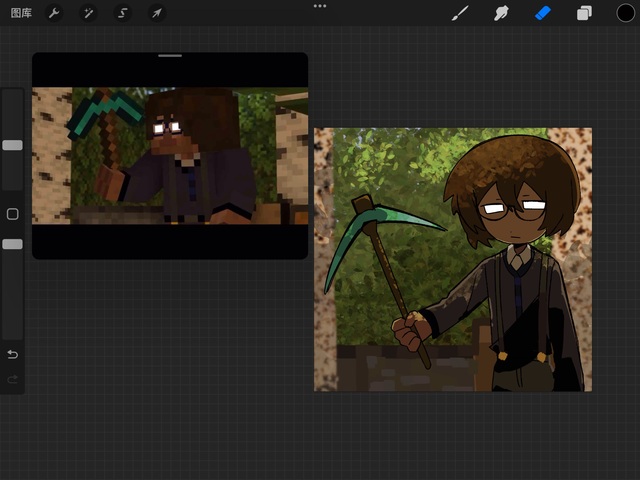Tap the square modify button in sidebar
The width and height of the screenshot is (640, 480).
(x=12, y=214)
